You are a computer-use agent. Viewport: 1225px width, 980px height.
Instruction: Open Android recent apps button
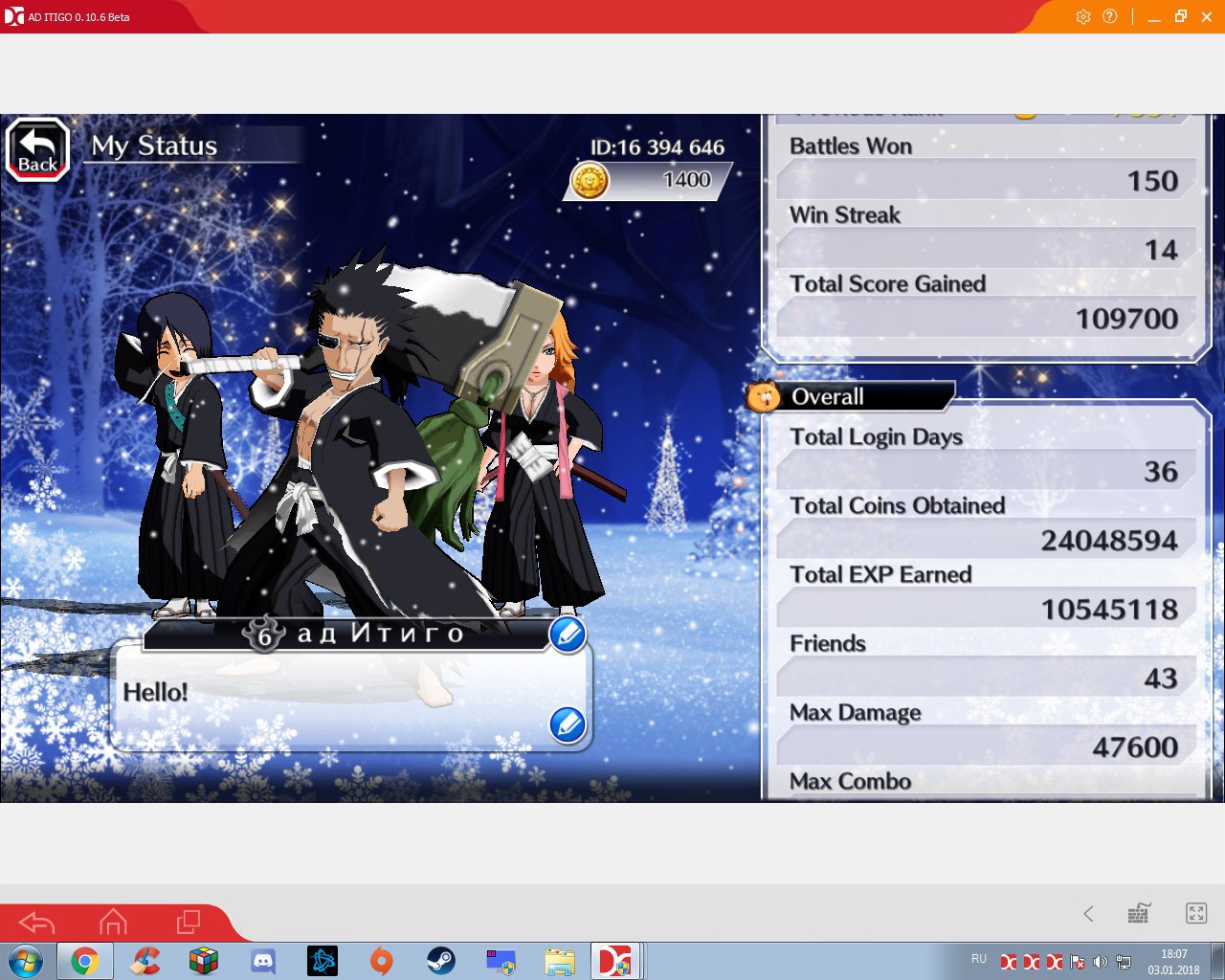[189, 922]
